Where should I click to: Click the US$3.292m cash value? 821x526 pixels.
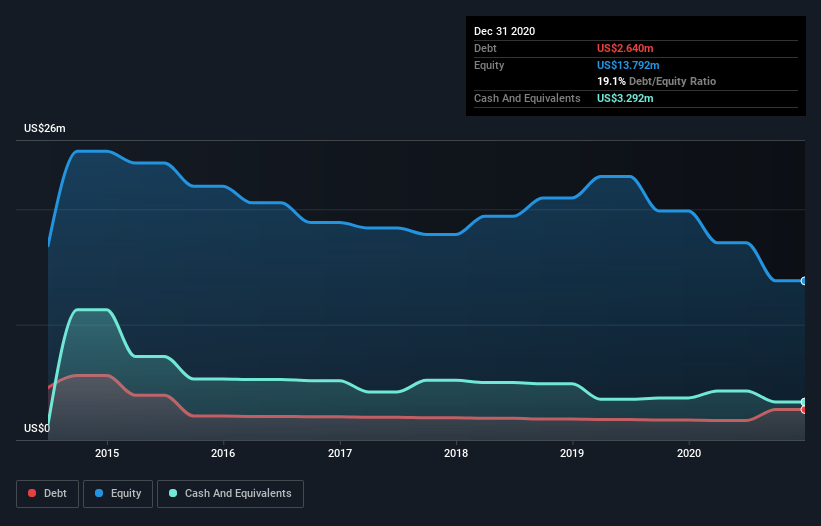click(x=625, y=98)
